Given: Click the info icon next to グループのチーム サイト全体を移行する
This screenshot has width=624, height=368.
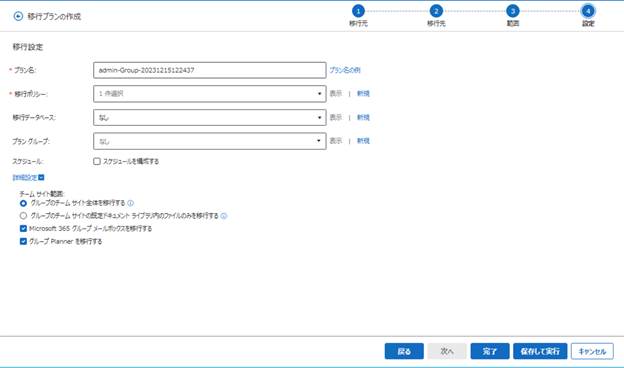Looking at the screenshot, I should coord(131,203).
